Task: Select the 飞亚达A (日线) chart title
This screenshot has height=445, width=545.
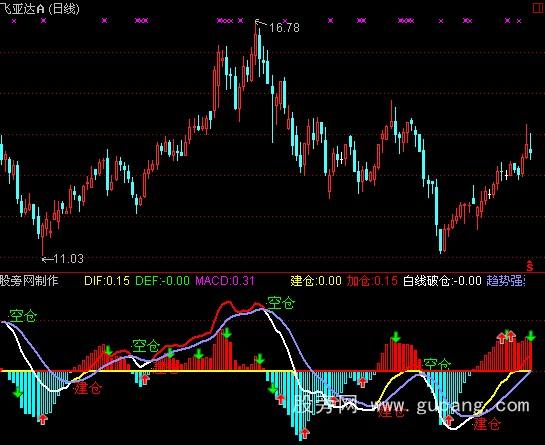Action: [40, 8]
